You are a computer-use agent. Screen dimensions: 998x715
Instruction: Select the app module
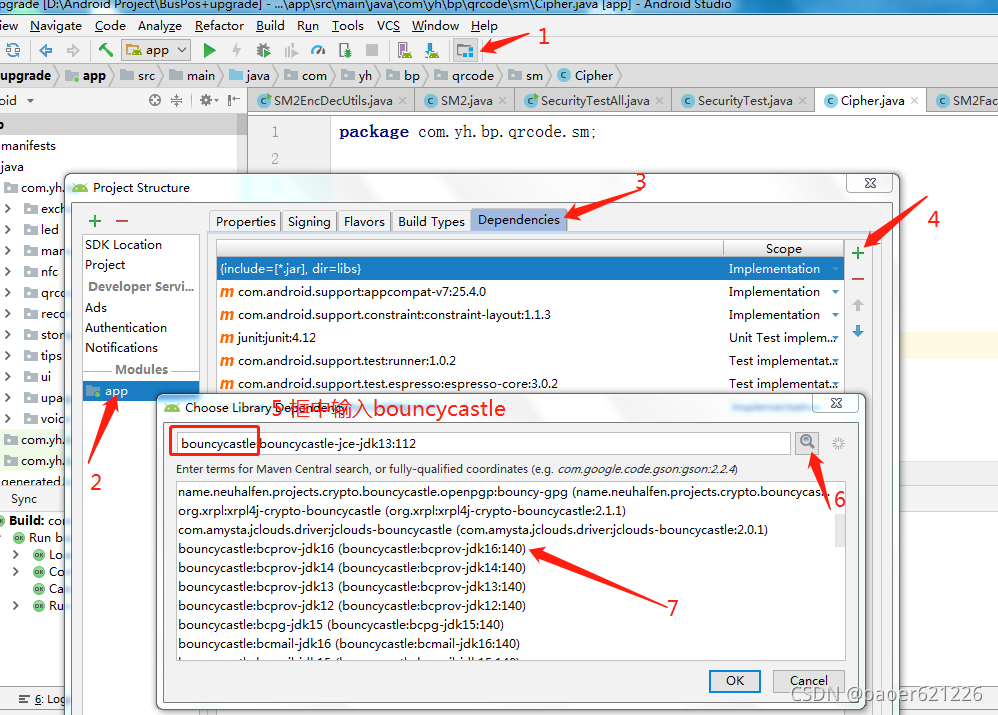(141, 391)
